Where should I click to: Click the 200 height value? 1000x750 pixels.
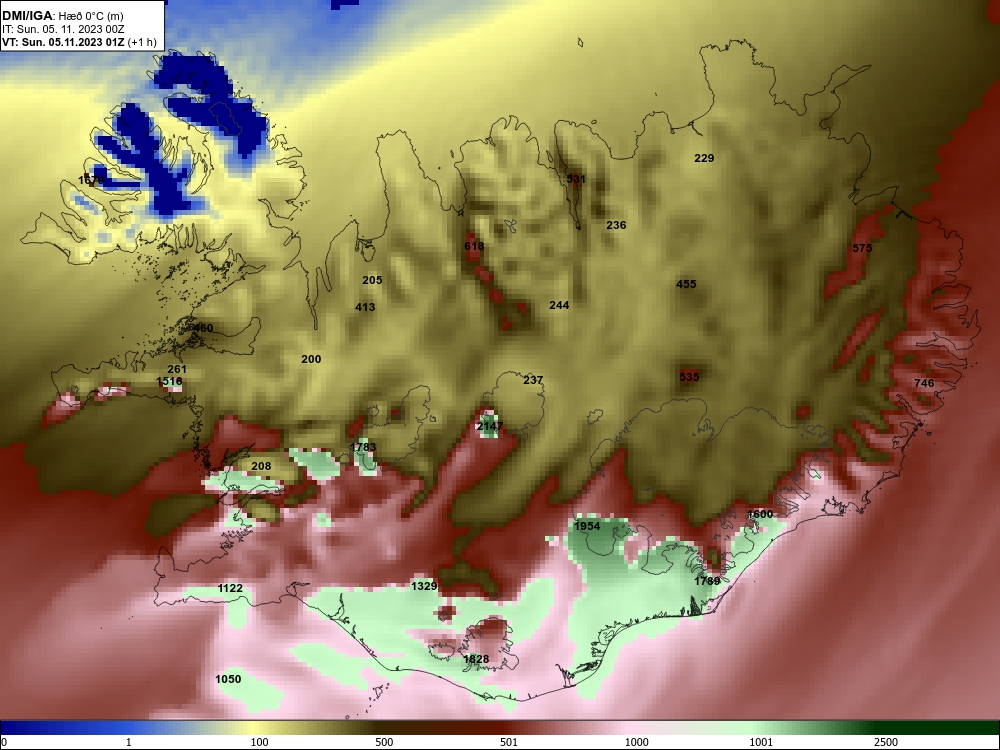click(x=311, y=360)
